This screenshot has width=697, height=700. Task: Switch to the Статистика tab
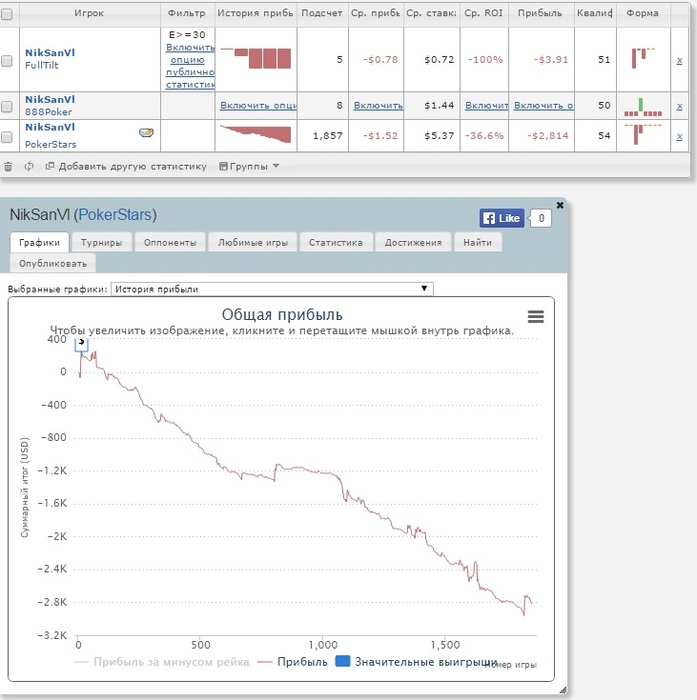[336, 242]
